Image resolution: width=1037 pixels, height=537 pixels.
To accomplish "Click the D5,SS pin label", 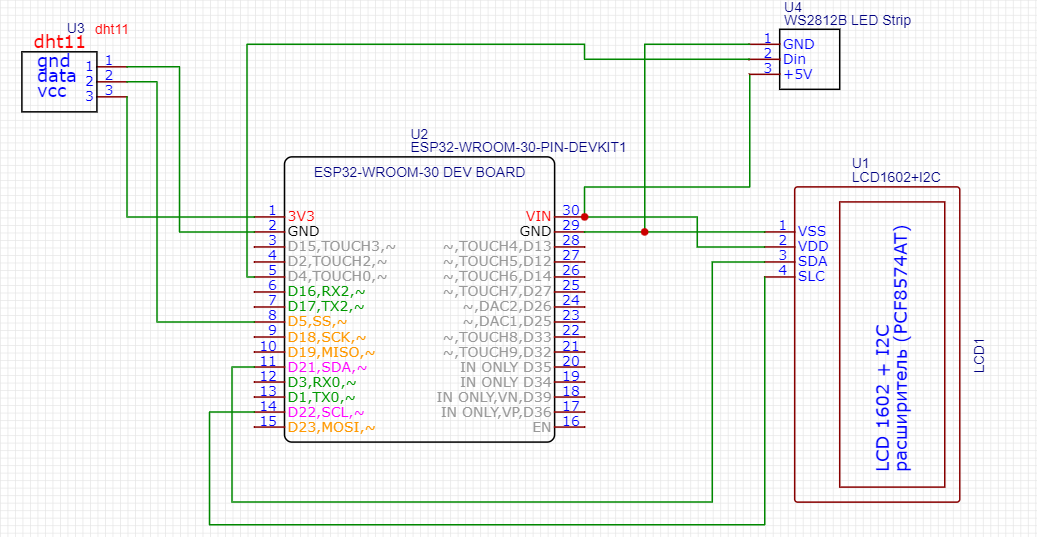I will click(317, 322).
